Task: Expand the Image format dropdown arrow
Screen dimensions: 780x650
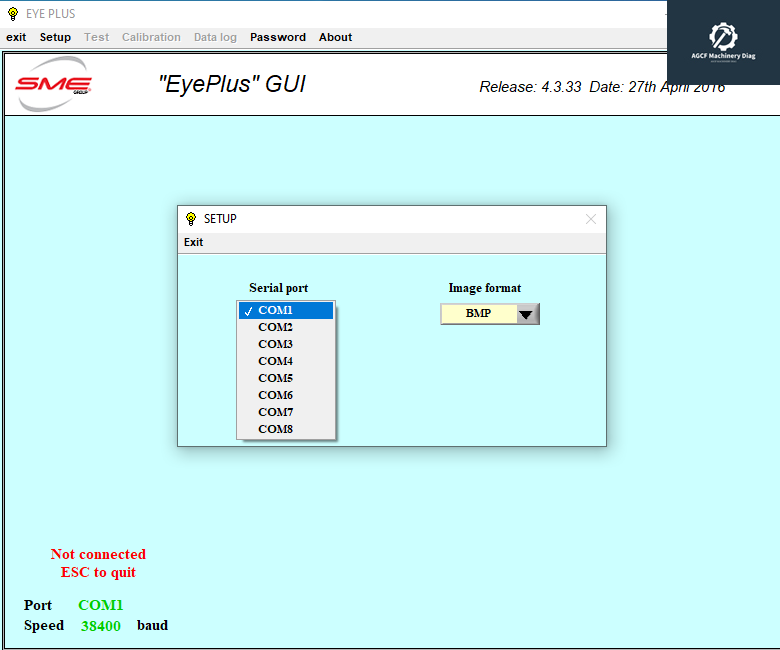Action: [x=528, y=314]
